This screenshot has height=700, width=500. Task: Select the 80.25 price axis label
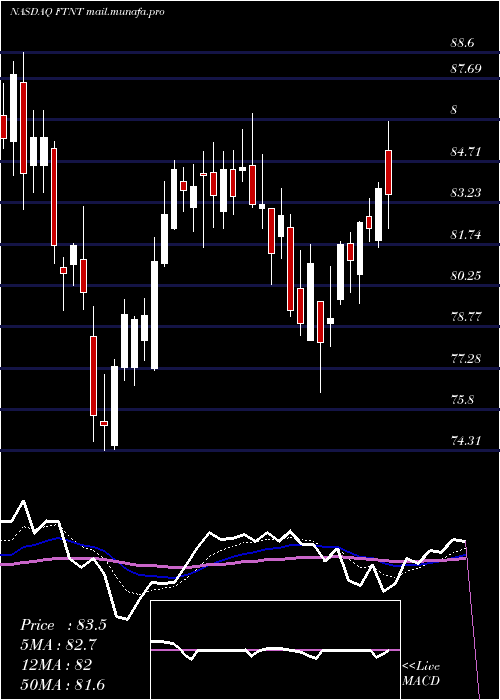coord(466,275)
